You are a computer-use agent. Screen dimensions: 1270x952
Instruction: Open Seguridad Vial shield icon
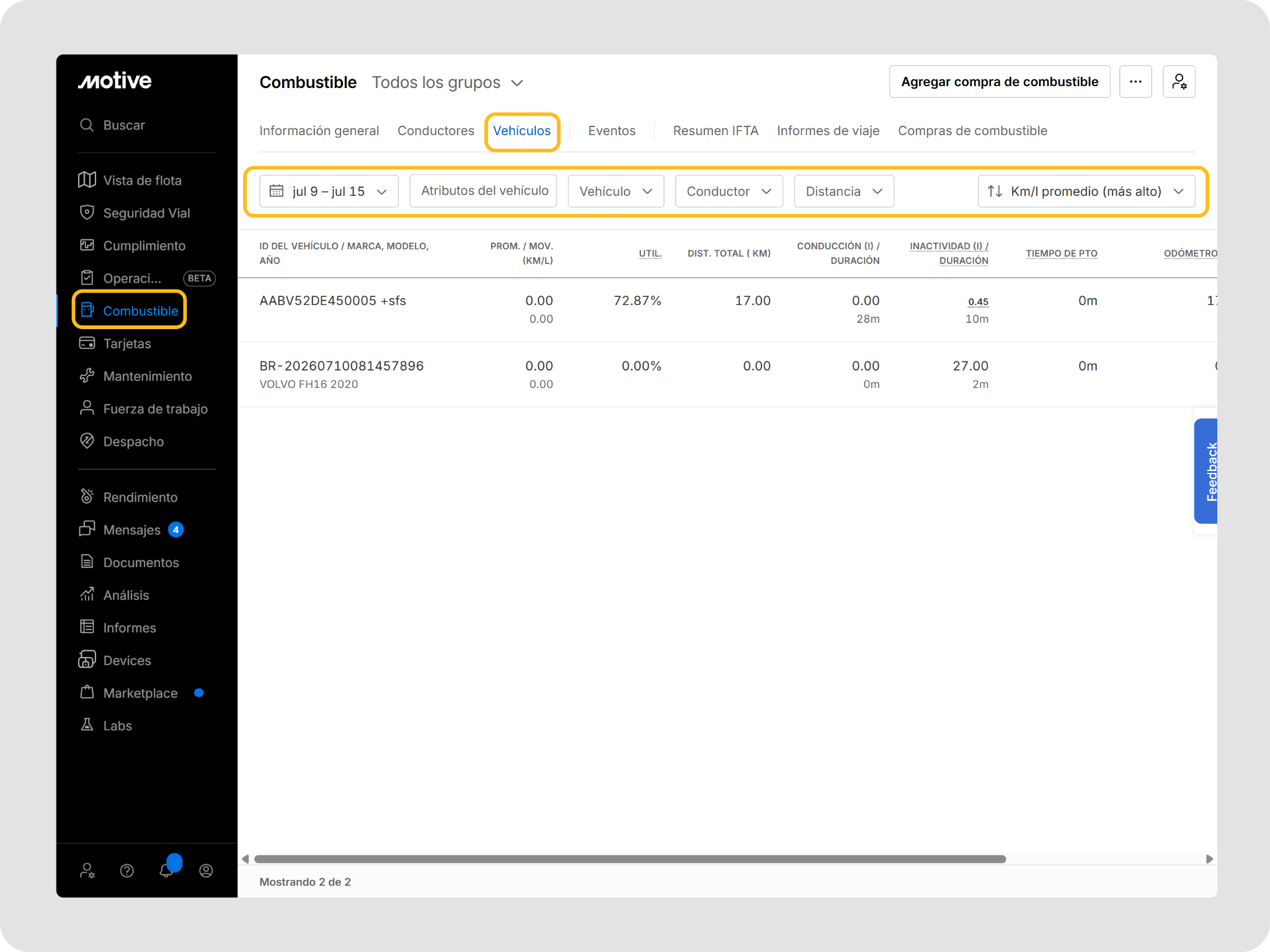(x=87, y=213)
